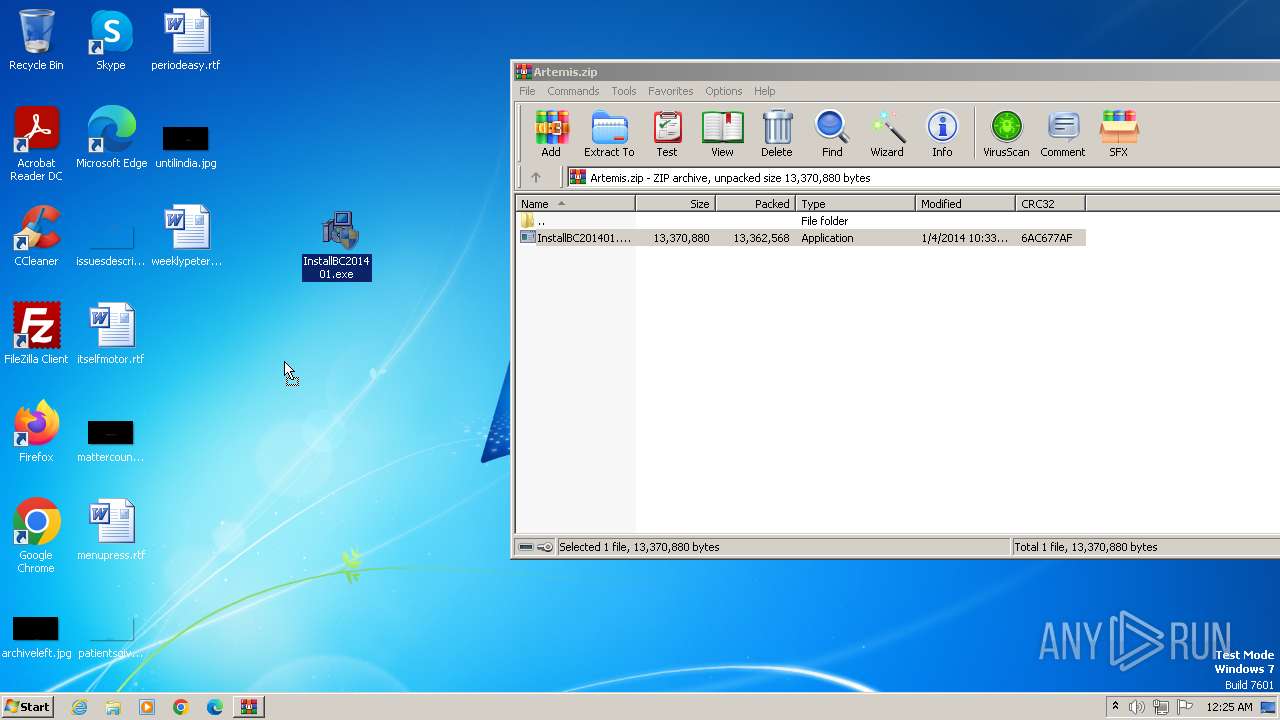Click the key icon in WinRAR status bar
This screenshot has height=720, width=1280.
click(x=545, y=547)
